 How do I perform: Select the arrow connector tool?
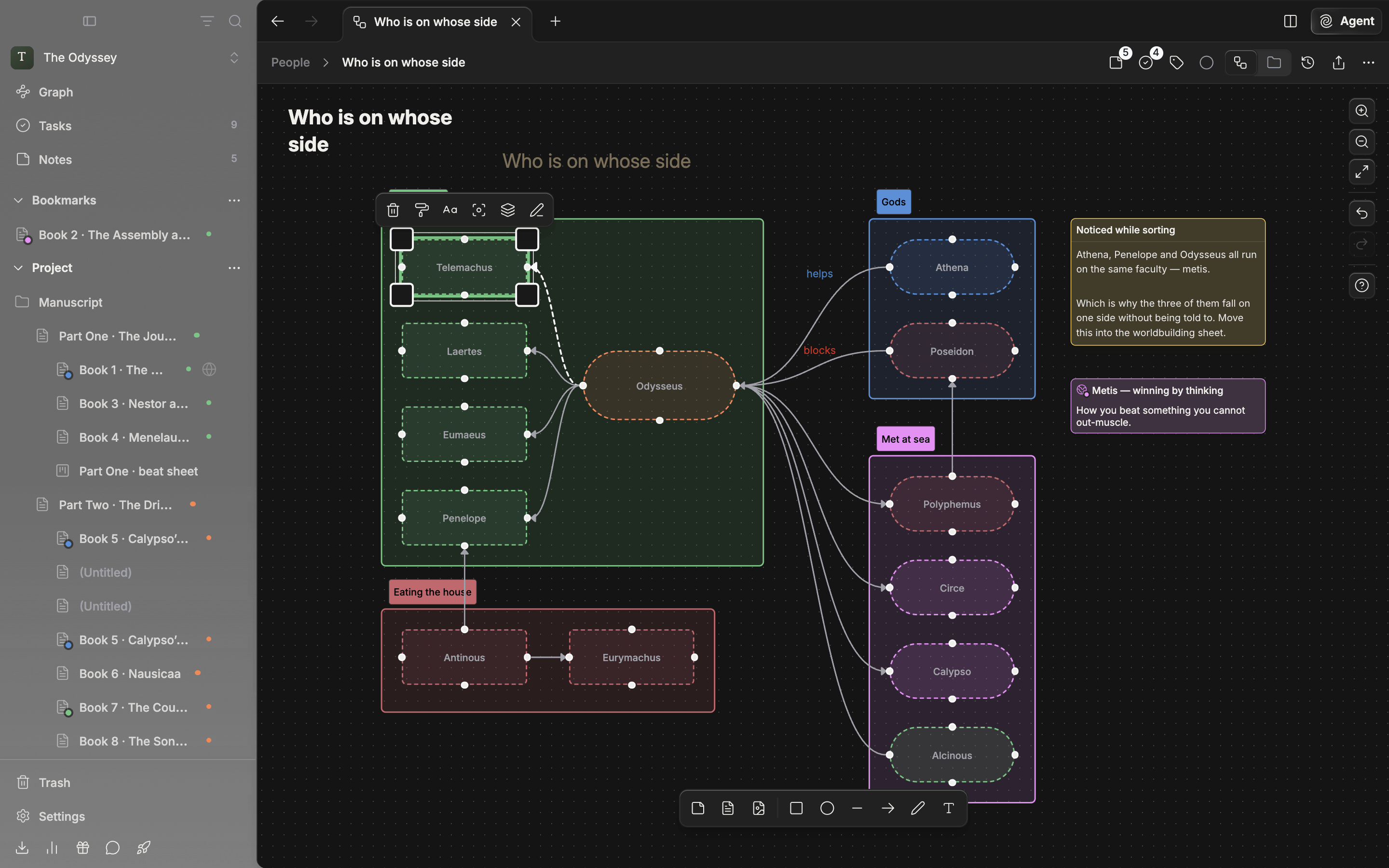[887, 808]
